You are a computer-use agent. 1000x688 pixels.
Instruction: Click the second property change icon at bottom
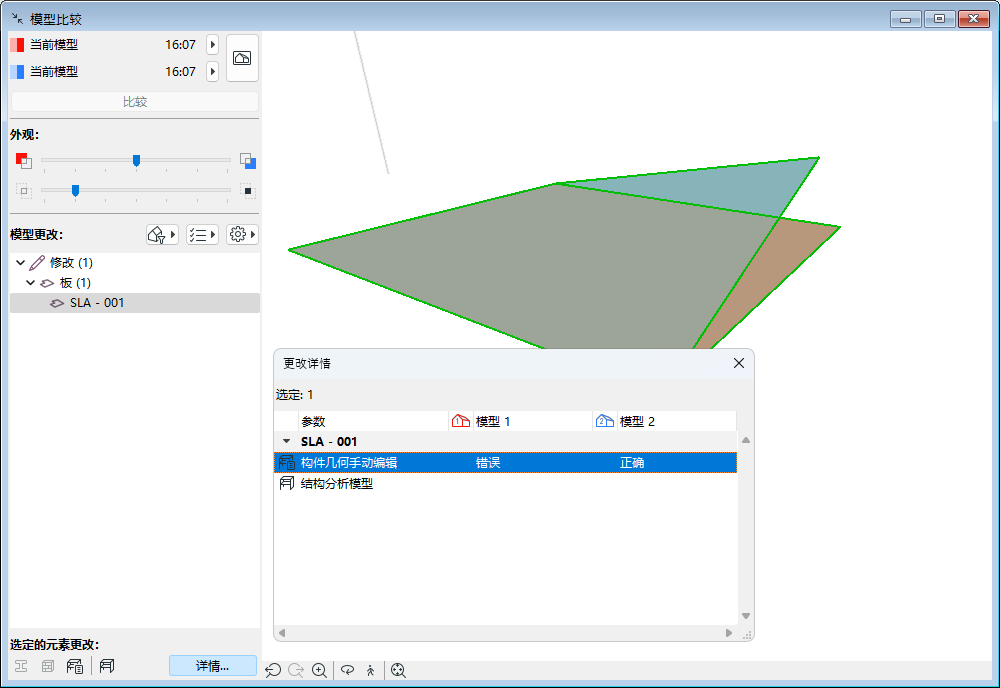click(x=48, y=666)
